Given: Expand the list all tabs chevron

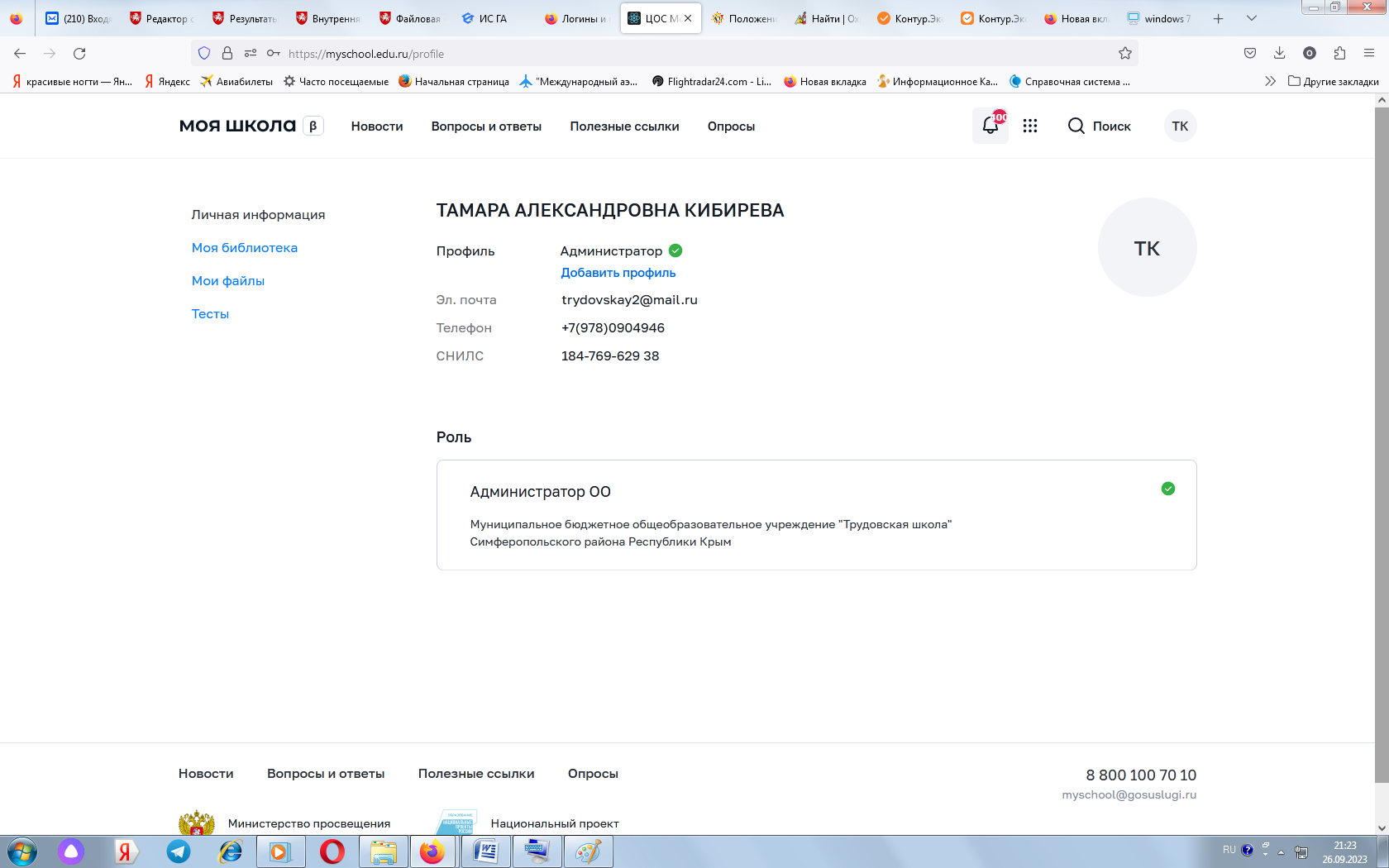Looking at the screenshot, I should point(1252,18).
